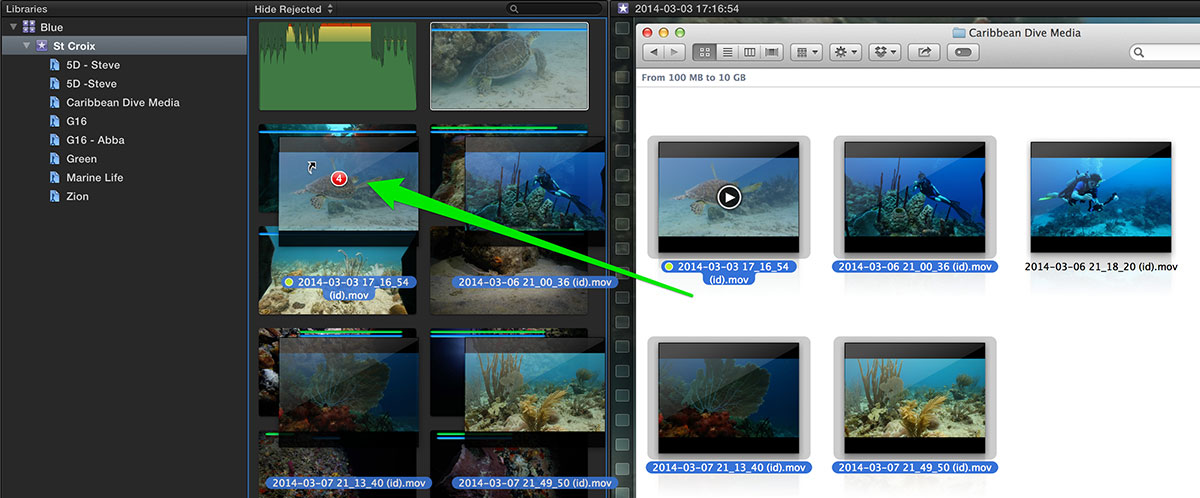1200x498 pixels.
Task: Click the Finder search field
Action: coord(1164,52)
